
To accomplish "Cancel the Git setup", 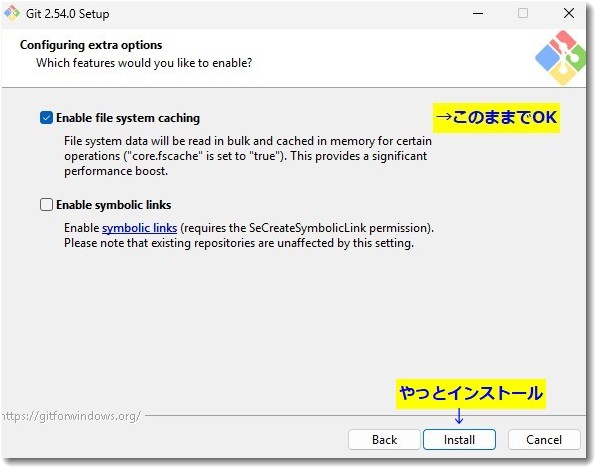I will 544,440.
